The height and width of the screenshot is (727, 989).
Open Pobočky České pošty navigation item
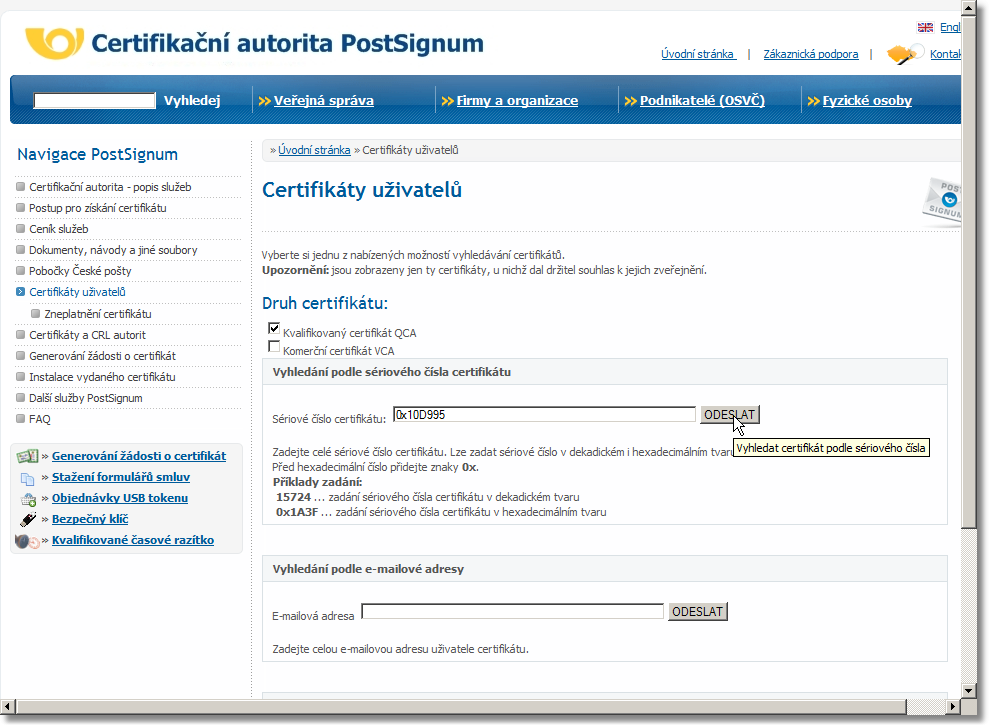pyautogui.click(x=80, y=271)
